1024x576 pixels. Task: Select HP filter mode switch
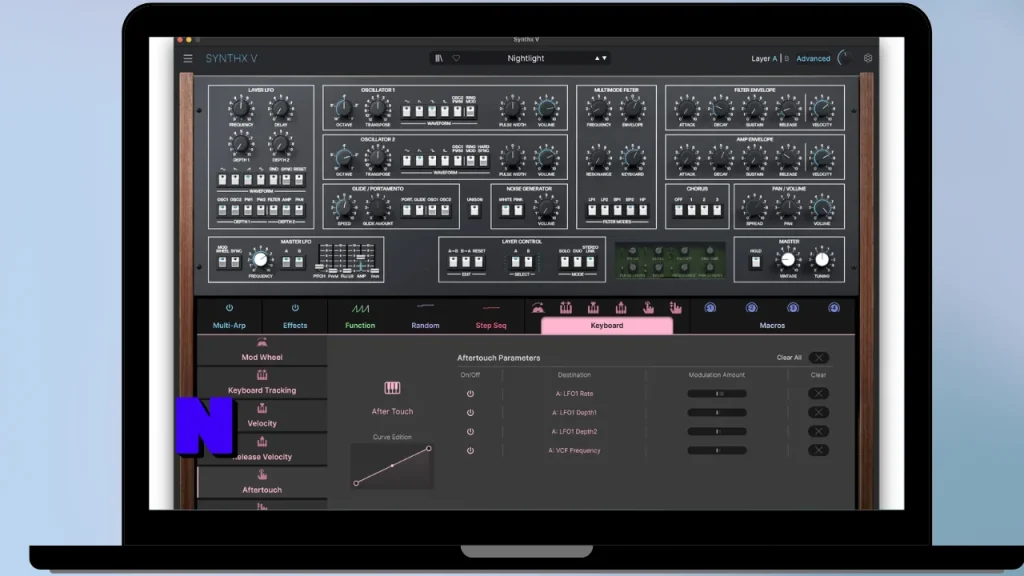pos(643,210)
